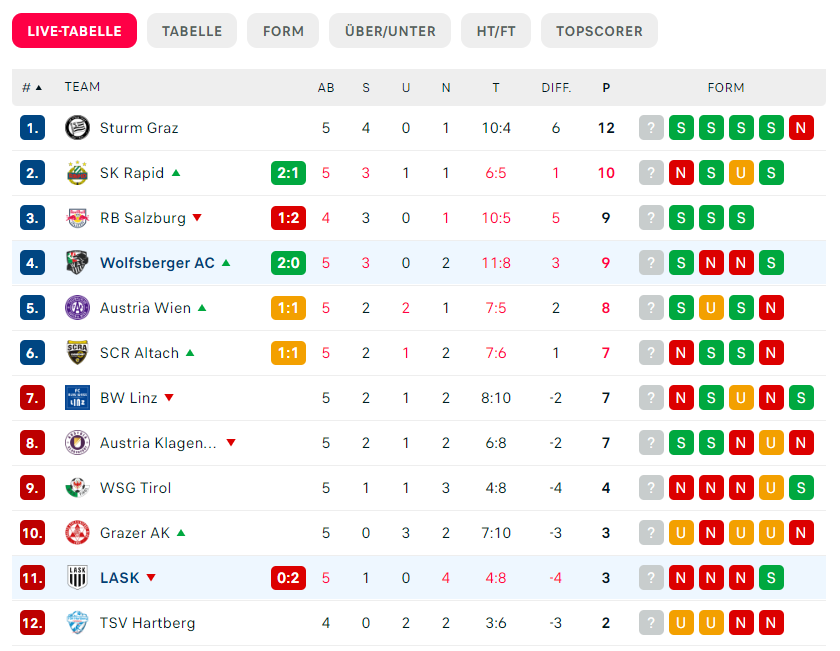Click Sturm Graz's red N form result

pyautogui.click(x=800, y=128)
